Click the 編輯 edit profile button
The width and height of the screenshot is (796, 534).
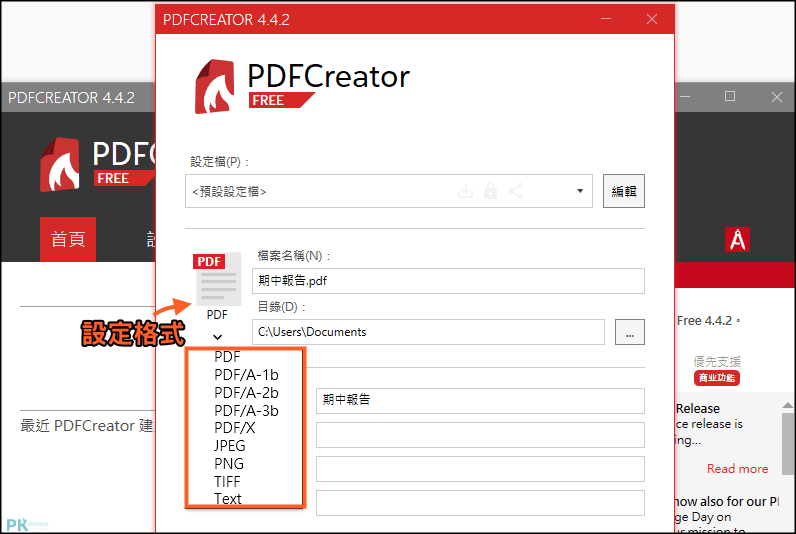624,191
